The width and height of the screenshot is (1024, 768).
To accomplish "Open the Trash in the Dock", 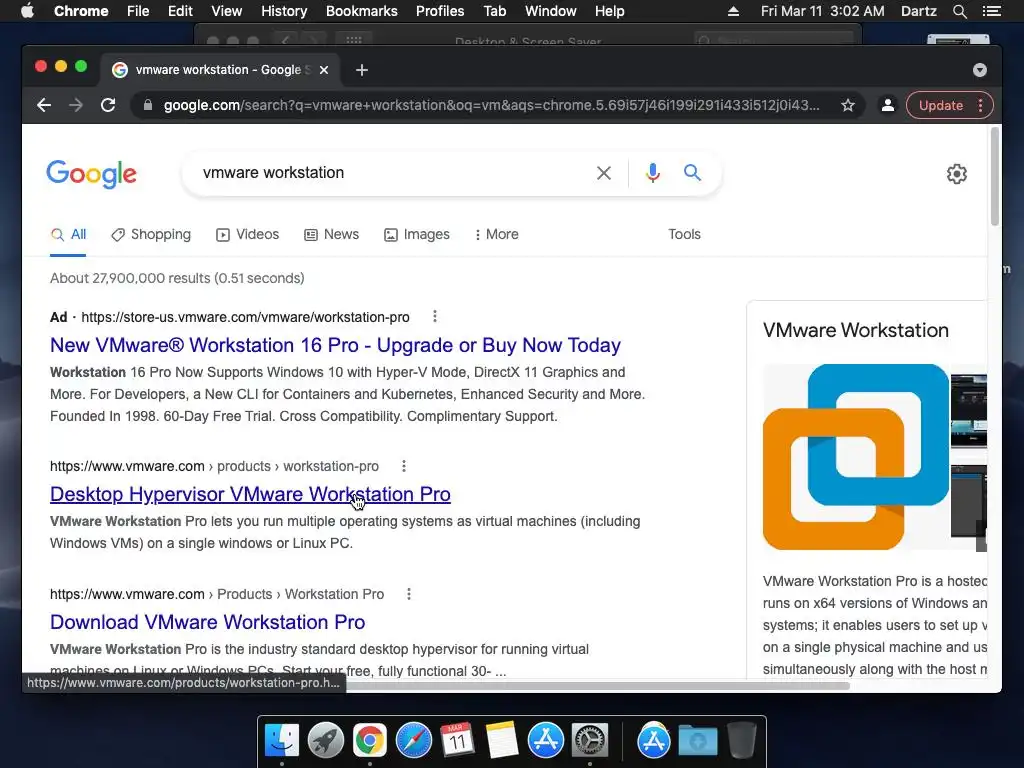I will point(741,740).
